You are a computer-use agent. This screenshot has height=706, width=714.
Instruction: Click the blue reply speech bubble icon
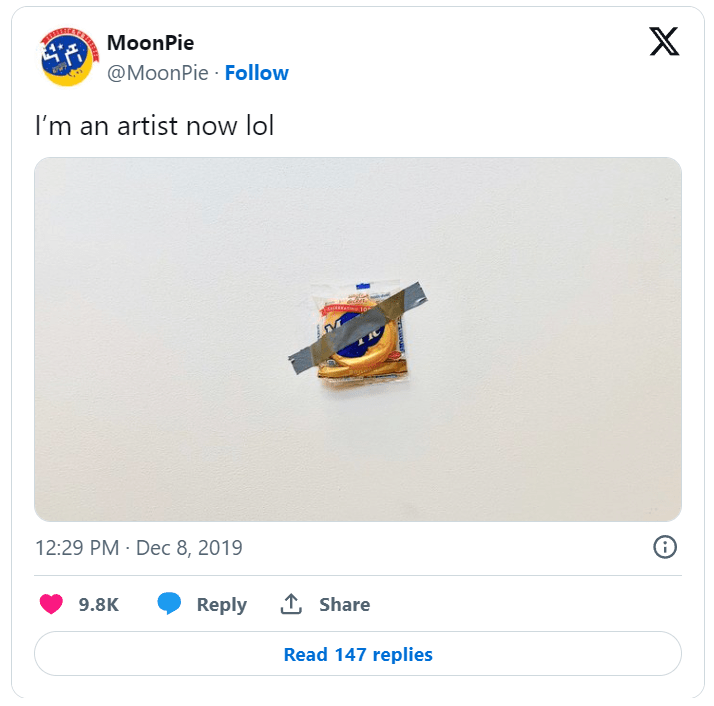[170, 604]
